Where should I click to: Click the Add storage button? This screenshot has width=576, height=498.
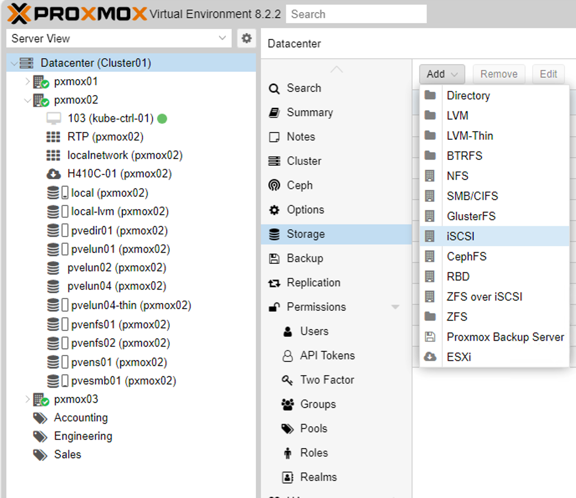tap(442, 74)
